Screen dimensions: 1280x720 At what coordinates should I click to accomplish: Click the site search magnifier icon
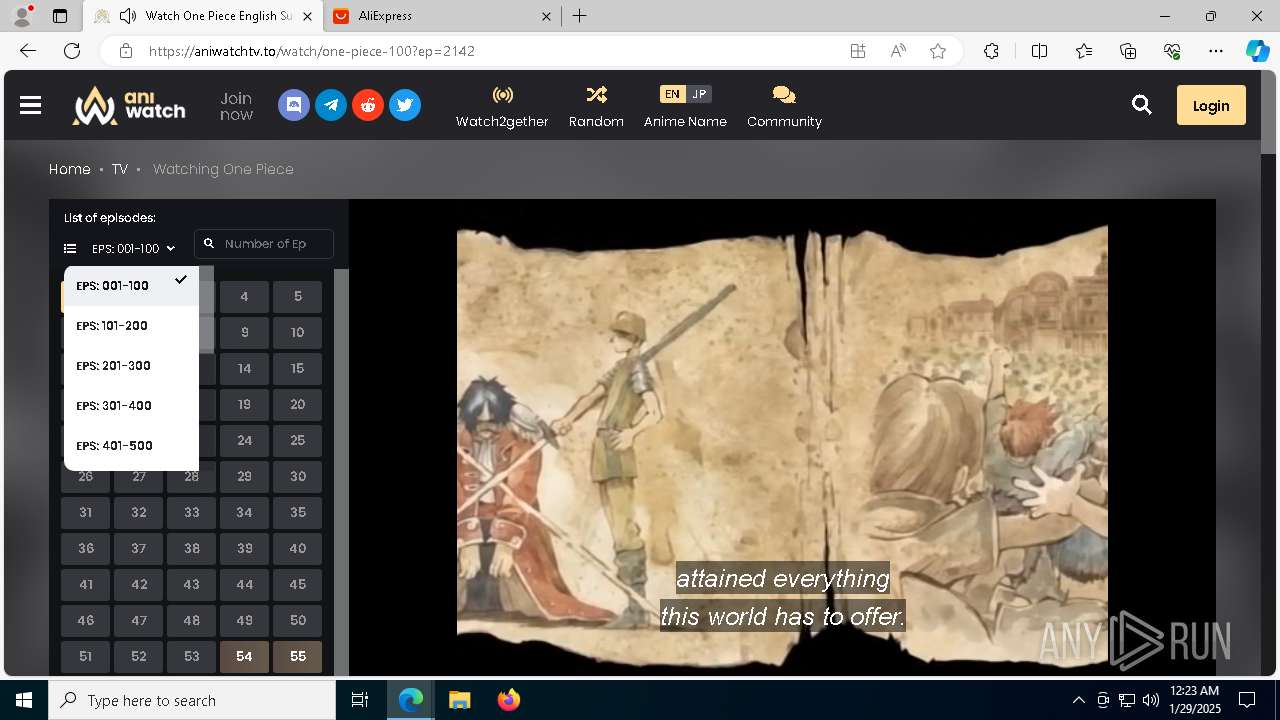pyautogui.click(x=1142, y=105)
